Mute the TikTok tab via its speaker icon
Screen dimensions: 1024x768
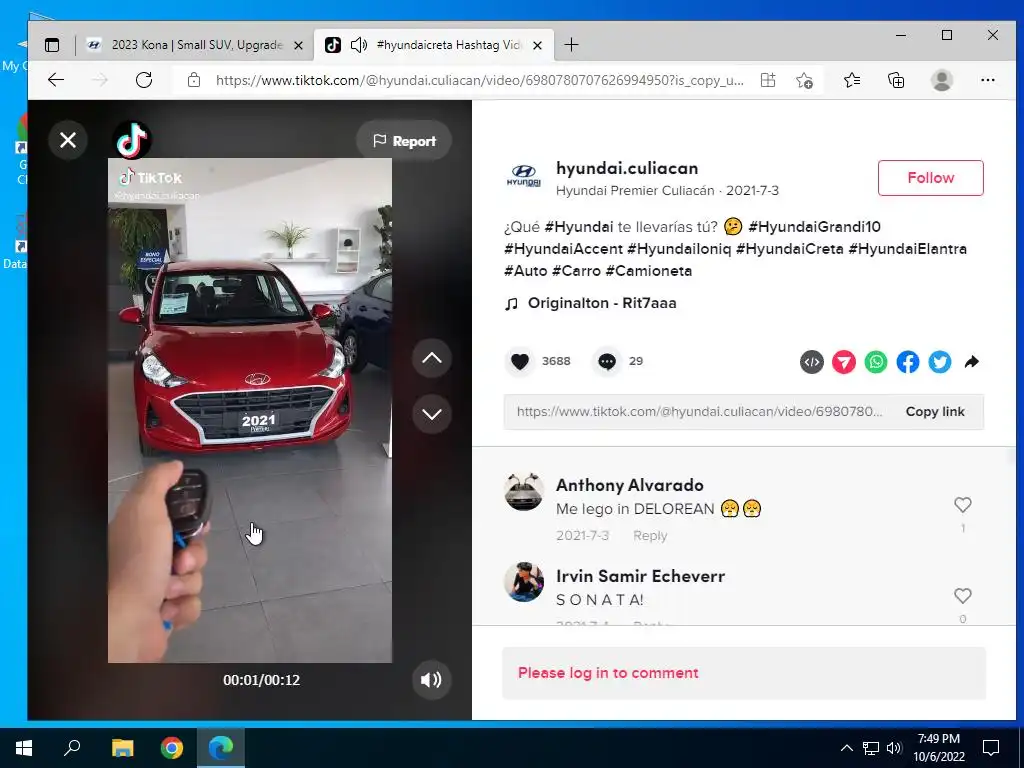pos(359,45)
